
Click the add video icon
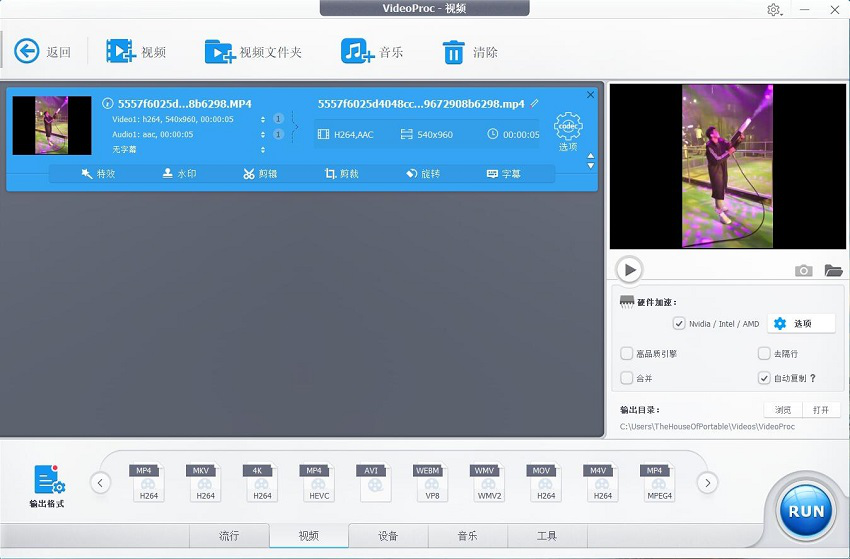point(120,51)
